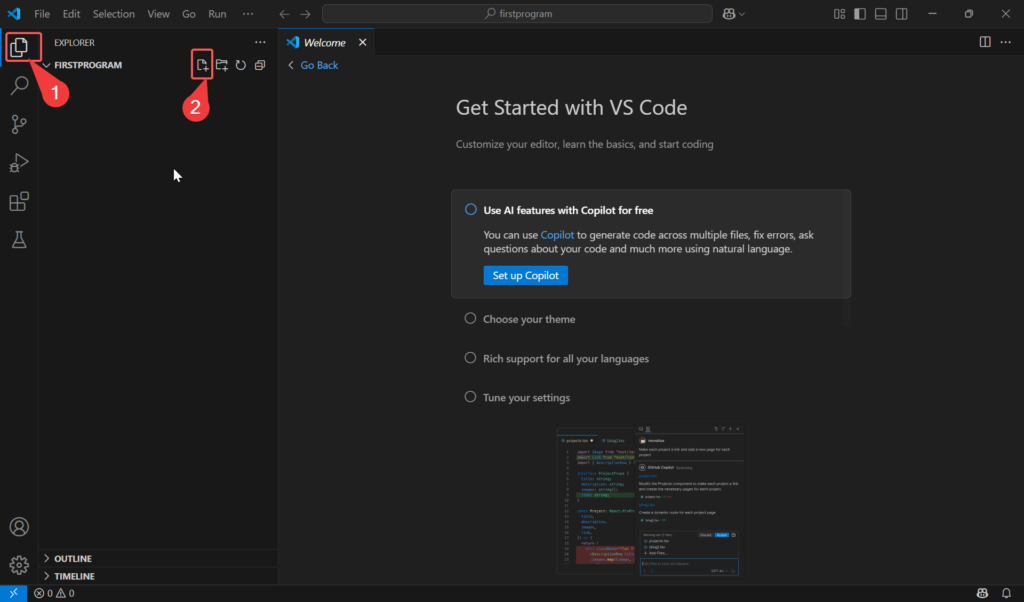Viewport: 1024px width, 602px height.
Task: Toggle the primary side bar
Action: click(860, 14)
